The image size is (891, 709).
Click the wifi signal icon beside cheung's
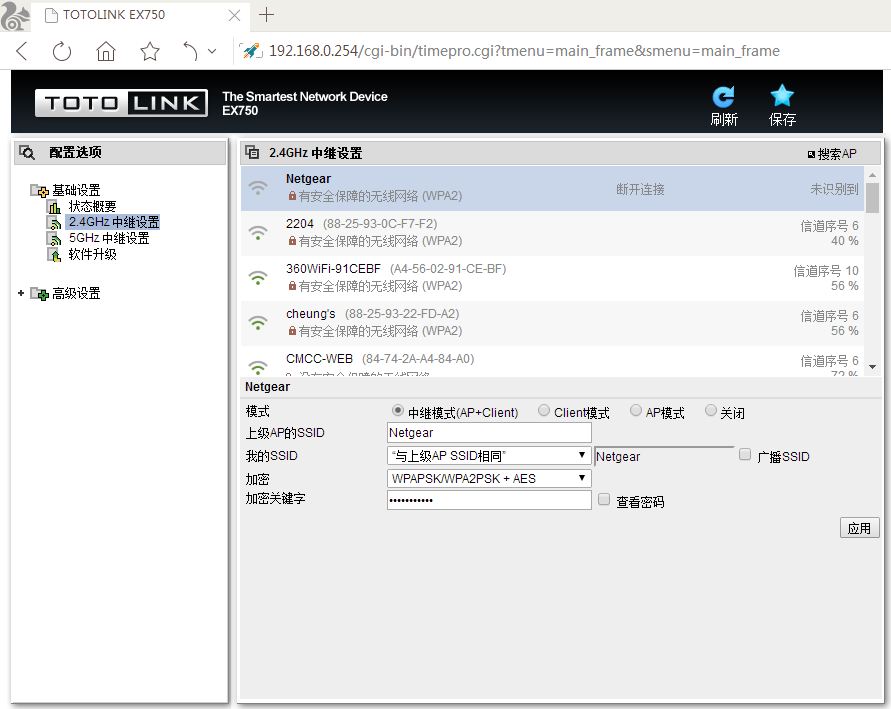point(258,323)
